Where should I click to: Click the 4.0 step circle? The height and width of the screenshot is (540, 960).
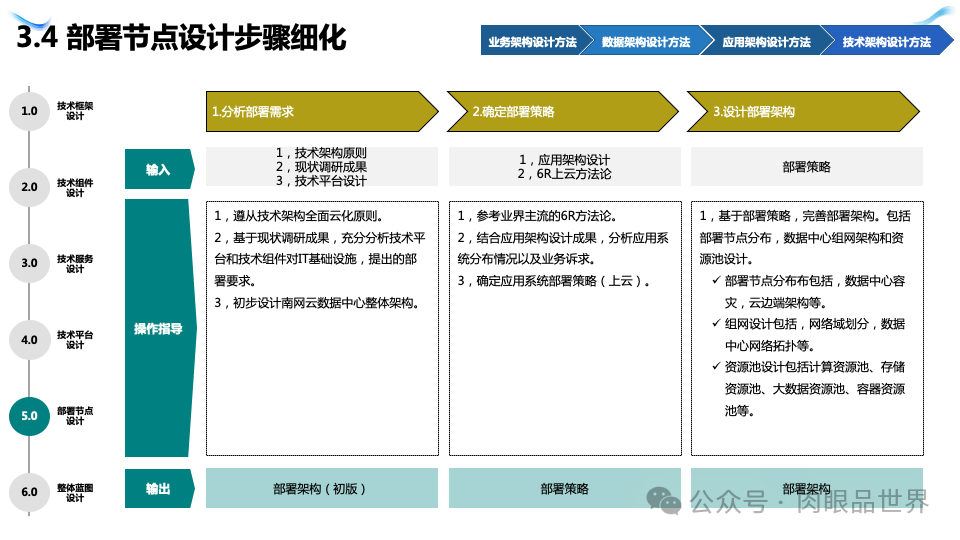pos(29,339)
